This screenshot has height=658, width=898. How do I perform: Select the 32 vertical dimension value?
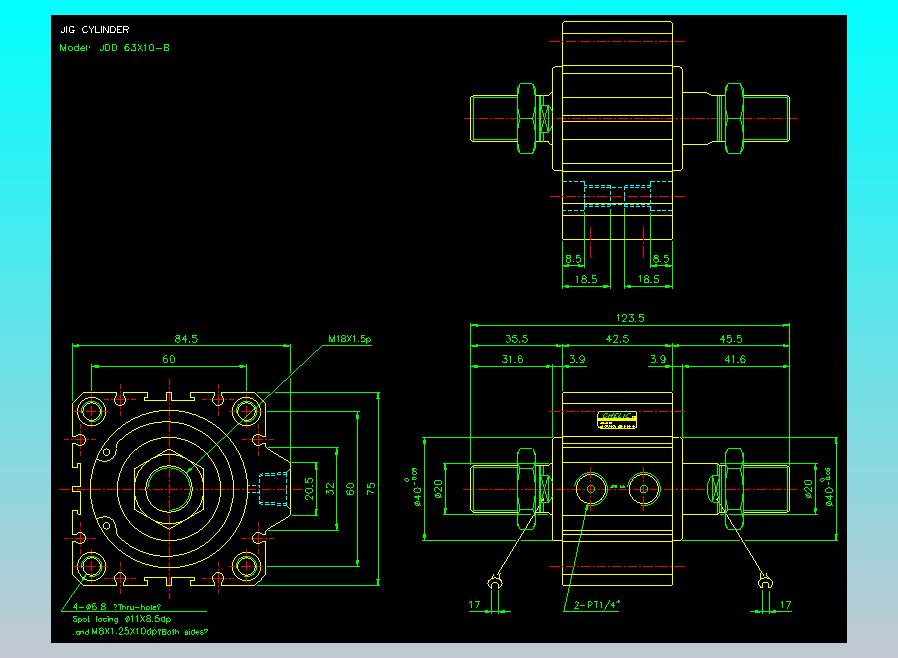(x=330, y=489)
